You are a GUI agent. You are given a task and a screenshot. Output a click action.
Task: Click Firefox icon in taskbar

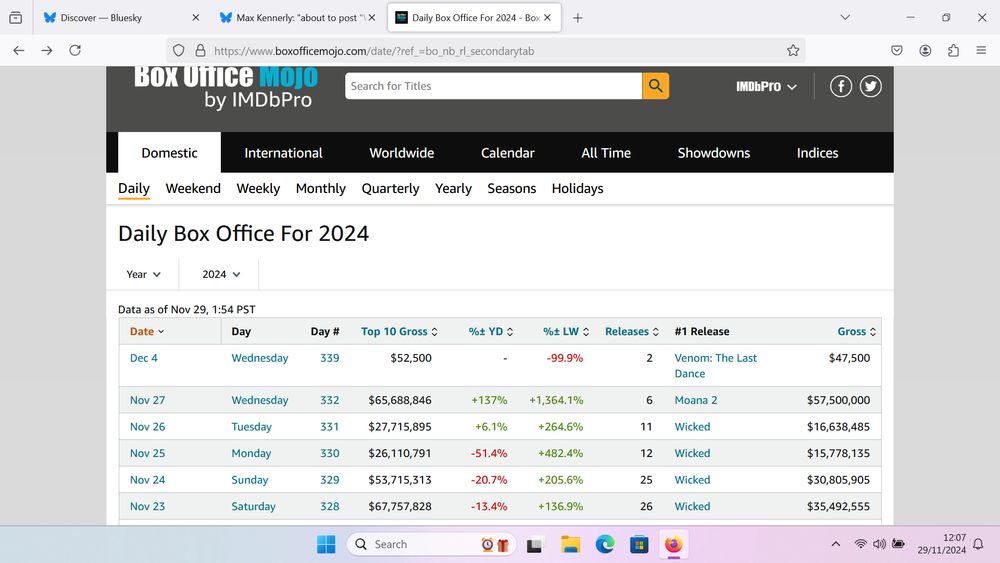pos(673,545)
